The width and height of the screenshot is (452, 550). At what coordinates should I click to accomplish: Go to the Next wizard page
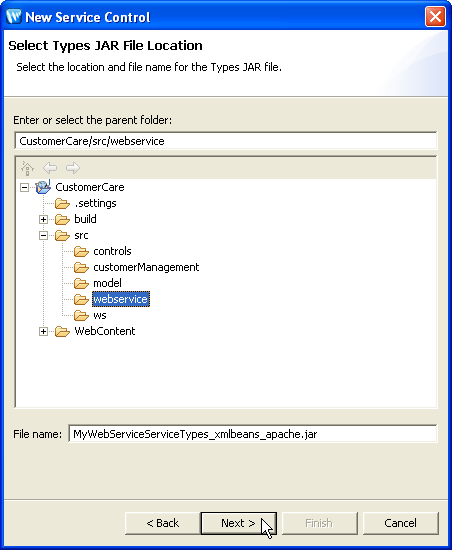coord(238,523)
